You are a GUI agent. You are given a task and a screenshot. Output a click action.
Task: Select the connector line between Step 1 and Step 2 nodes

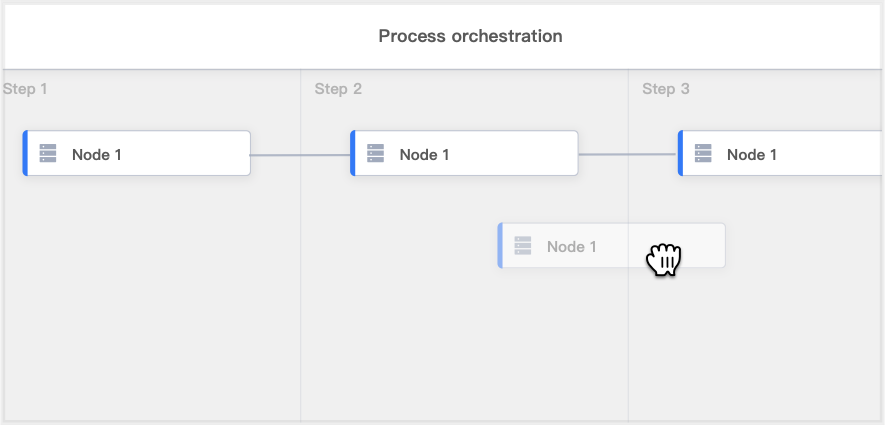point(300,155)
